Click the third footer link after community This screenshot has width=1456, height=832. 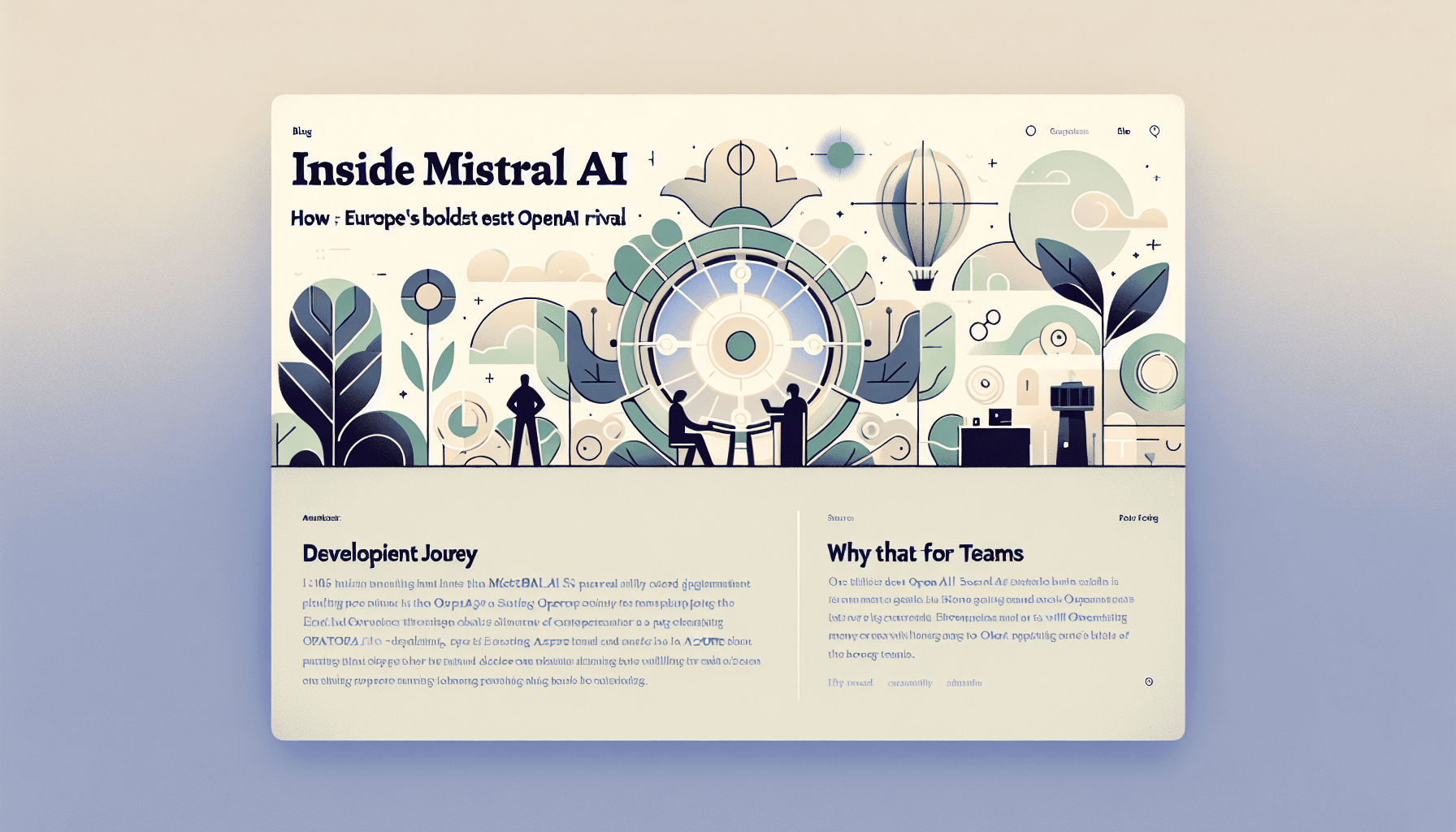(x=964, y=683)
